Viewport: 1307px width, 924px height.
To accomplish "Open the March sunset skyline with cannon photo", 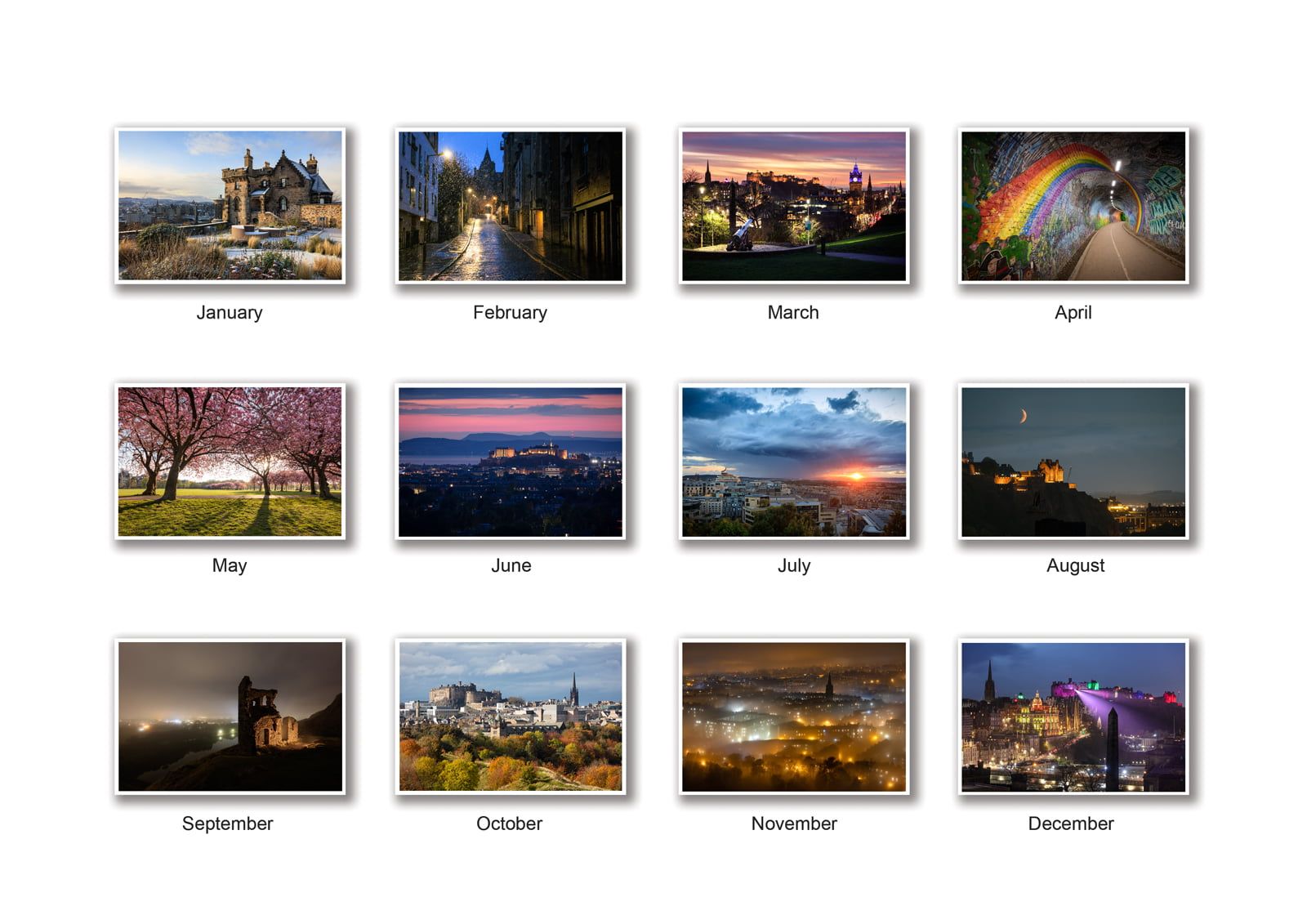I will 794,206.
